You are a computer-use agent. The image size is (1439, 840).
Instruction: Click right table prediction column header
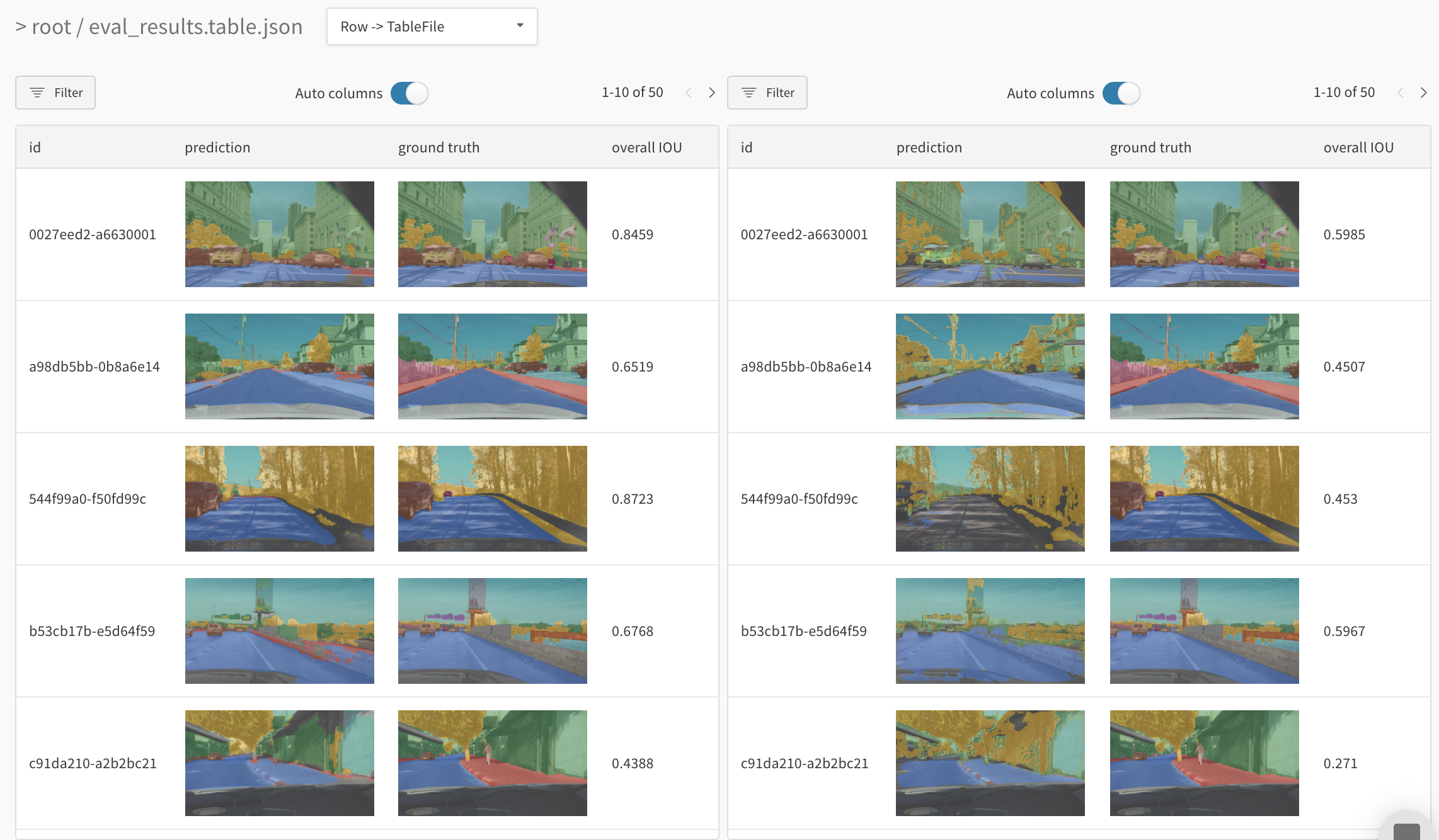tap(929, 147)
